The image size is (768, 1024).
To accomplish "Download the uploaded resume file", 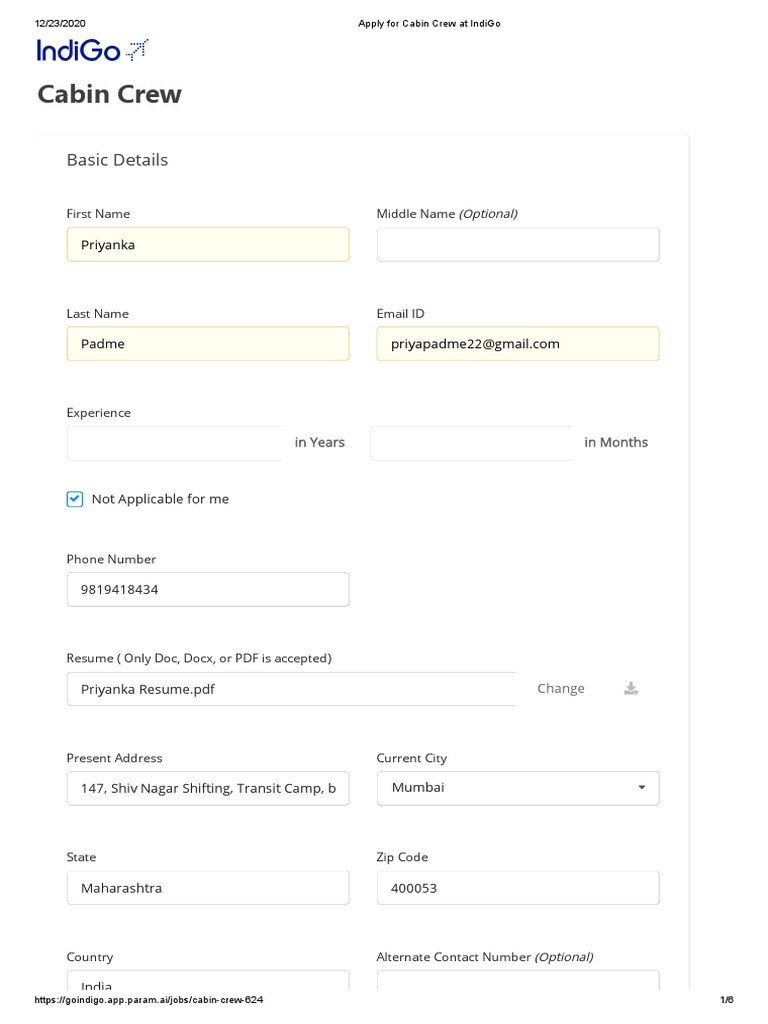I will click(631, 688).
